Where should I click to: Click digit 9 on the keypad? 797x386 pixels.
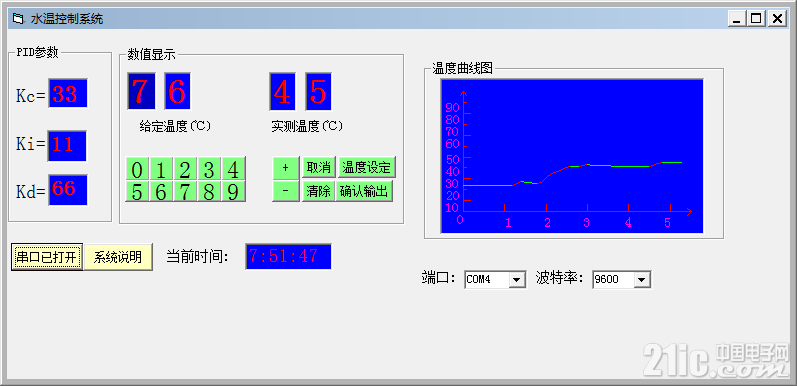coord(233,191)
